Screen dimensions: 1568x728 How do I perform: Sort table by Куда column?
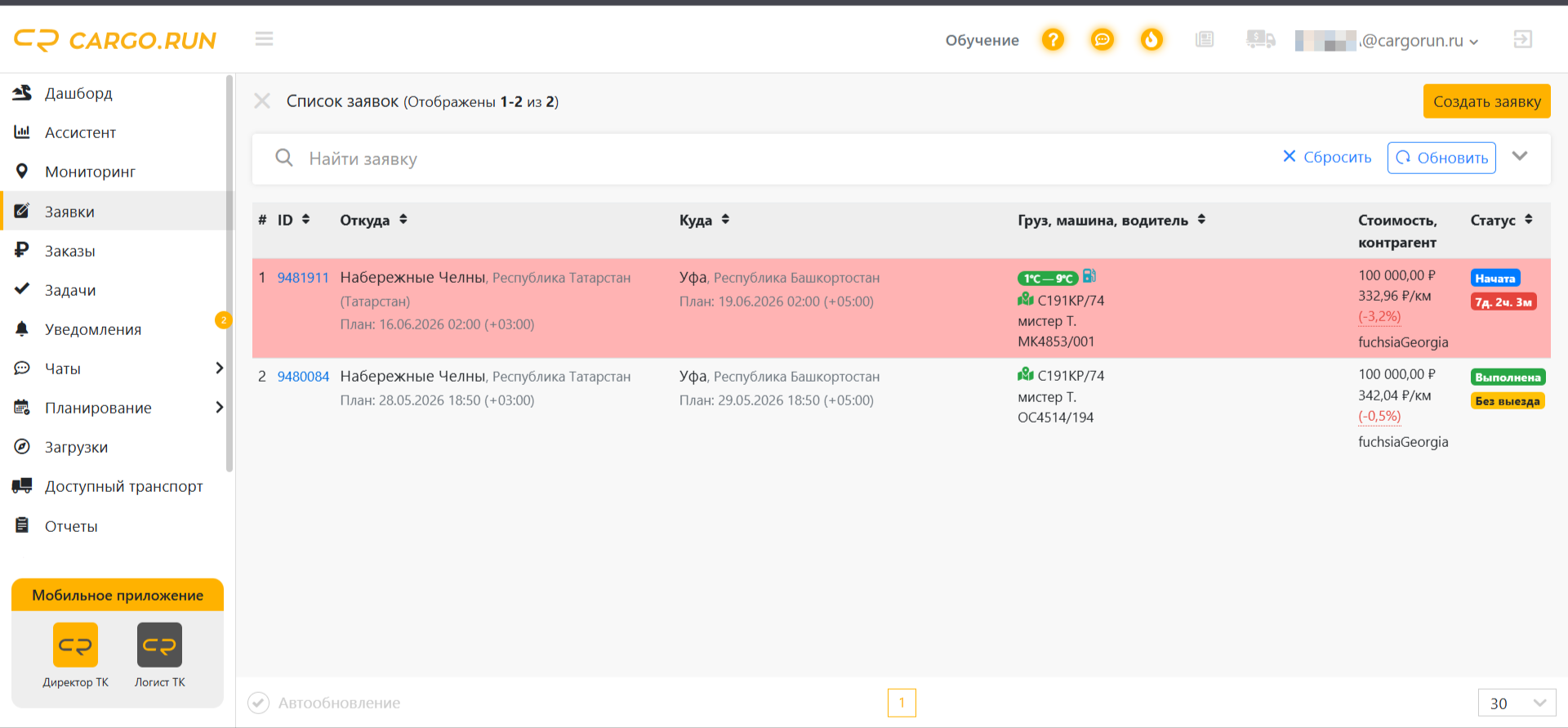pyautogui.click(x=725, y=219)
